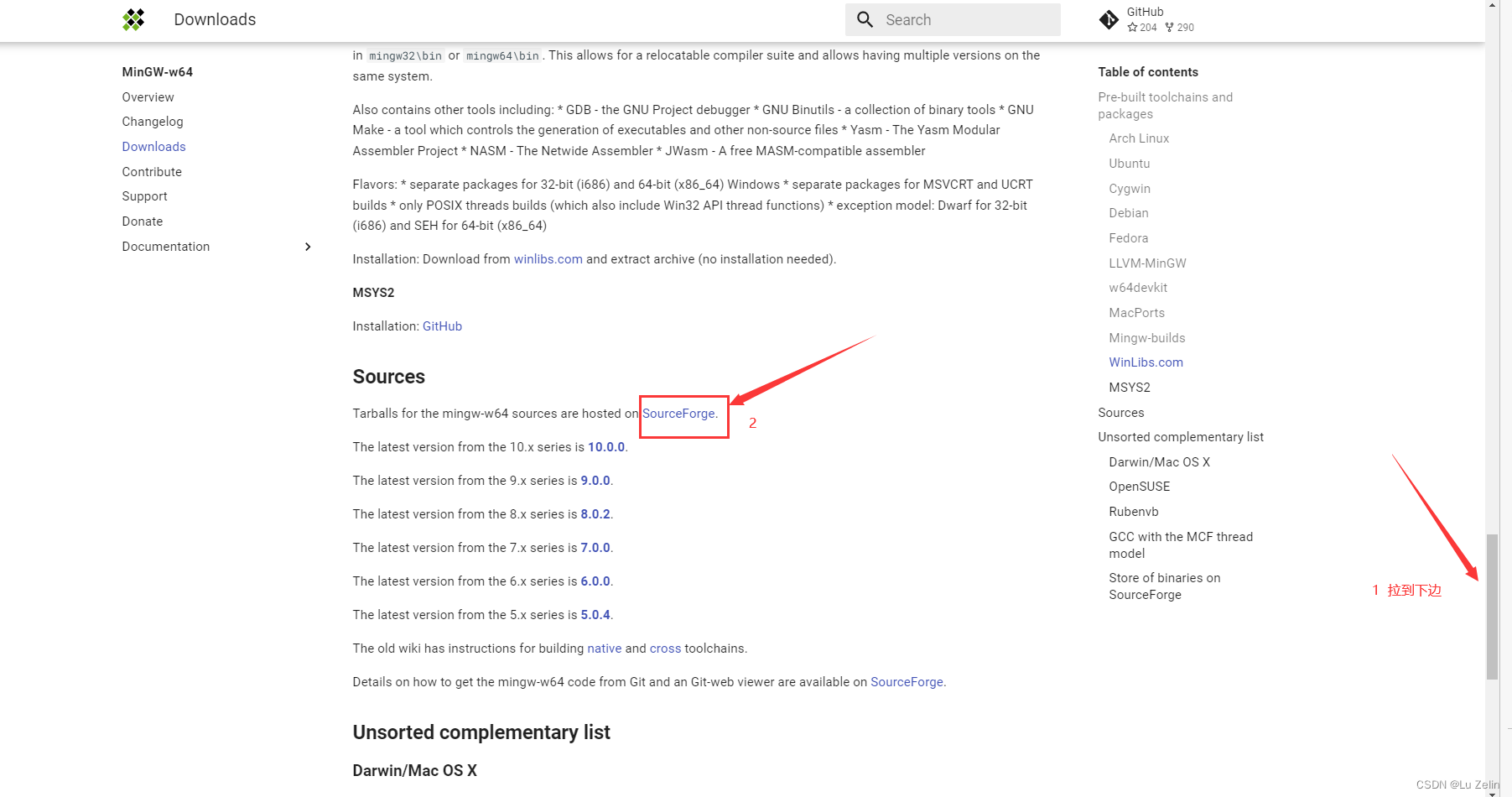Jump to Arch Linux in contents
This screenshot has height=797, width=1512.
coord(1139,138)
